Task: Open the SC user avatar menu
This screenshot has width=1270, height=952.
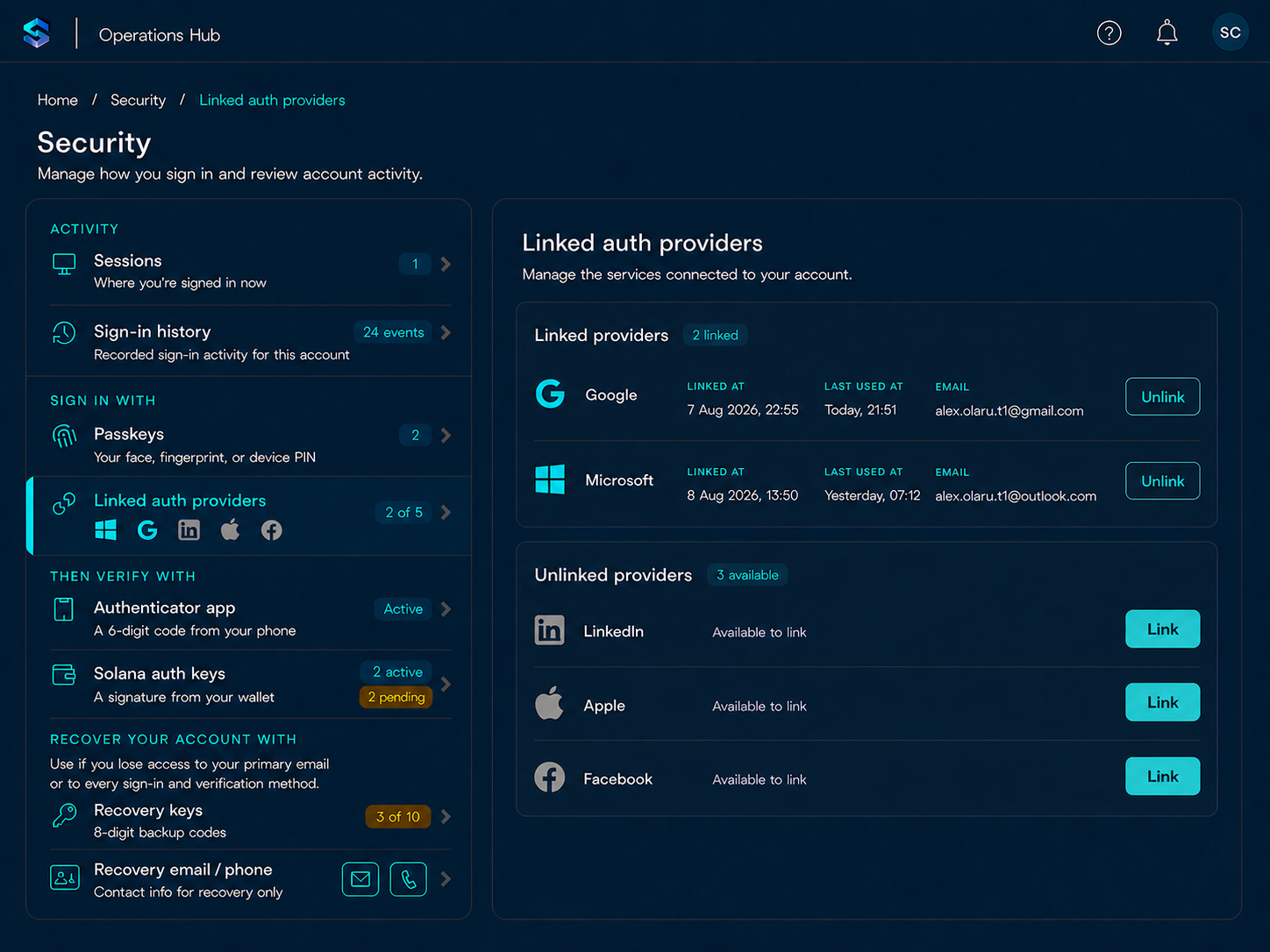Action: pos(1230,32)
